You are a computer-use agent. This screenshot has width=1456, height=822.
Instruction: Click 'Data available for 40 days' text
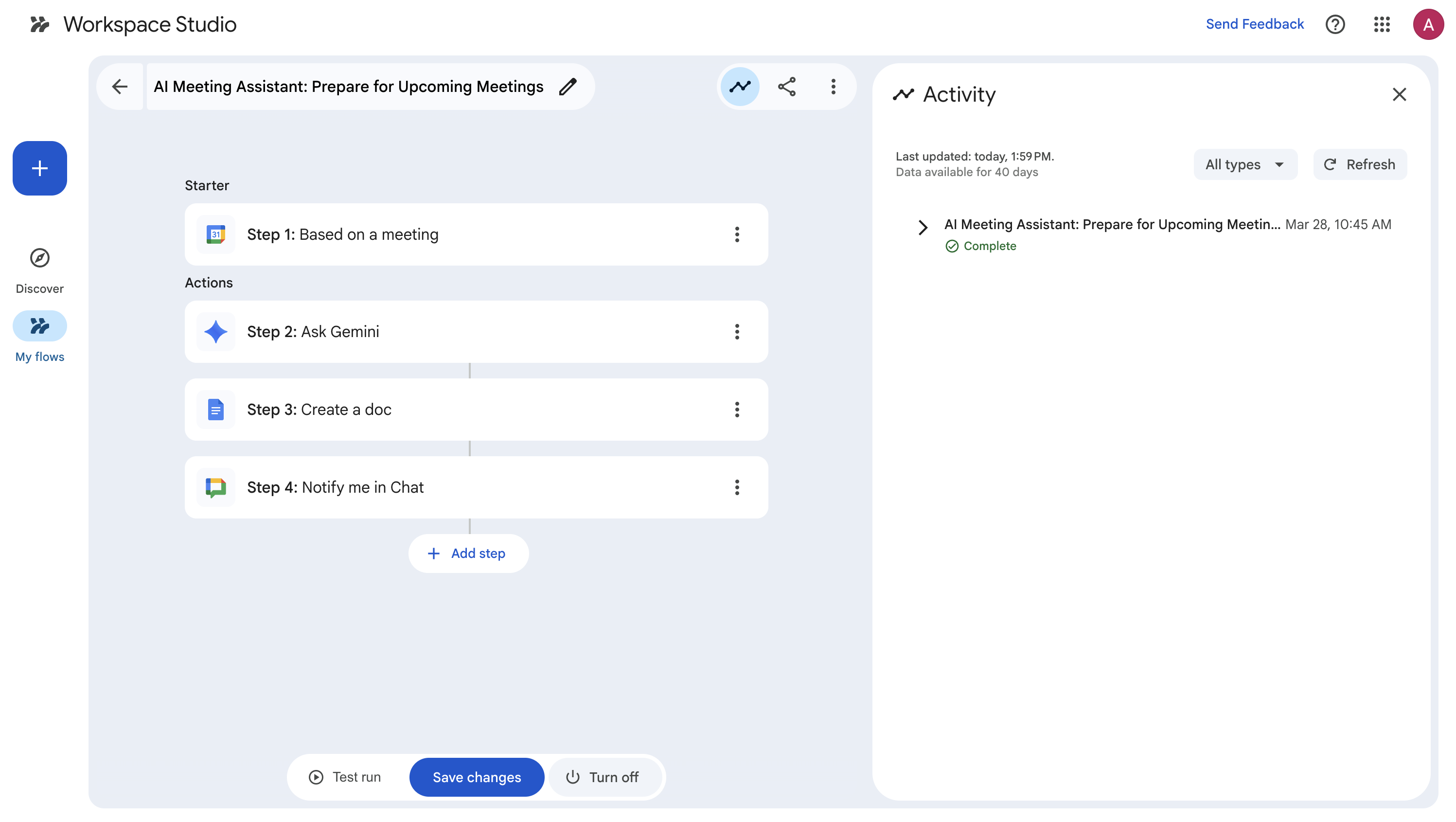(x=967, y=172)
